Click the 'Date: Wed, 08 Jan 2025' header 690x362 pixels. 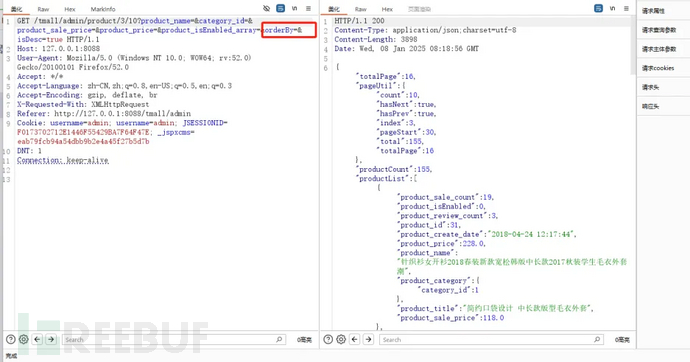coord(406,48)
